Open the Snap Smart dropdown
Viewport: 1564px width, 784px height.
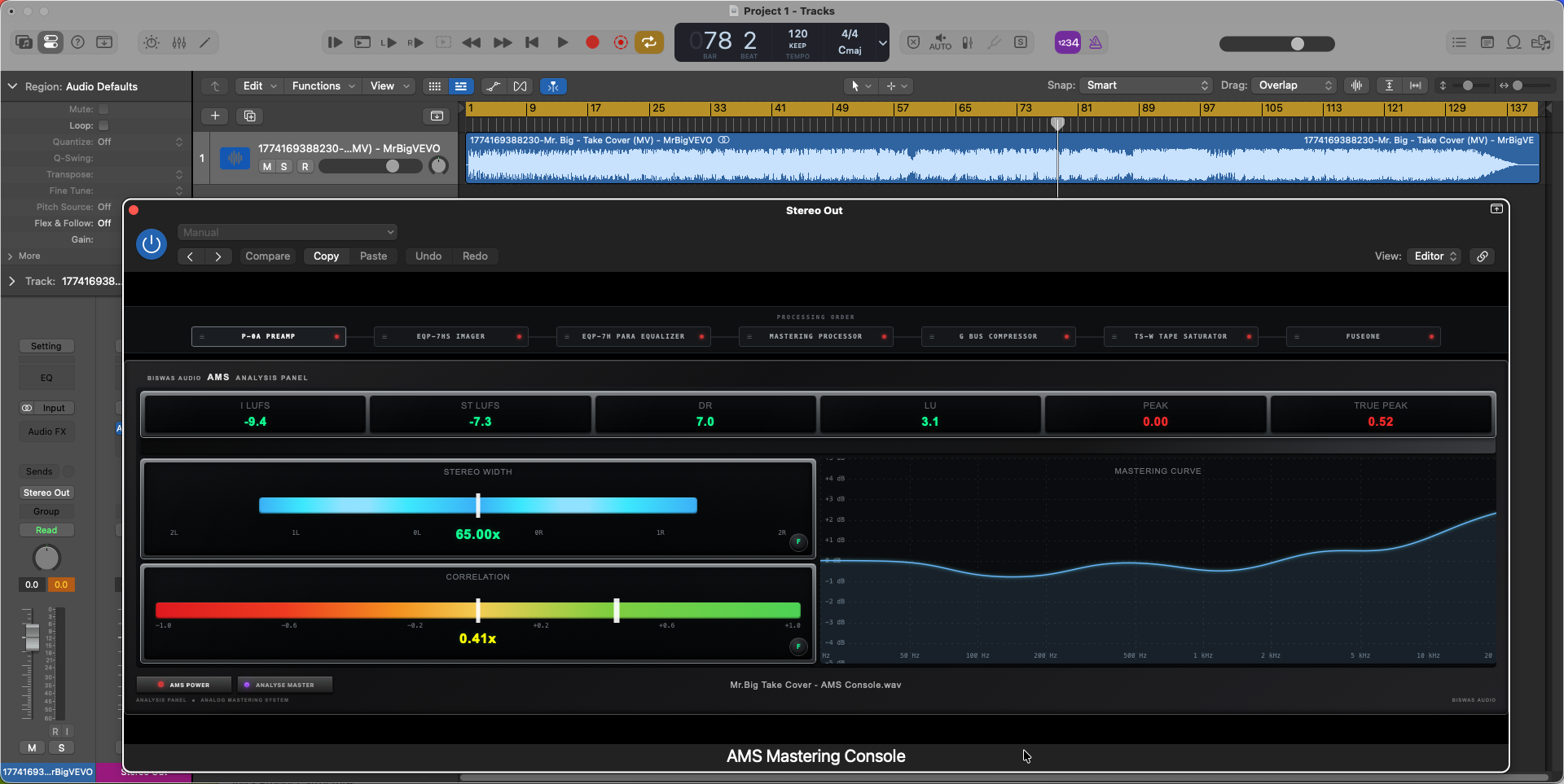(1146, 85)
